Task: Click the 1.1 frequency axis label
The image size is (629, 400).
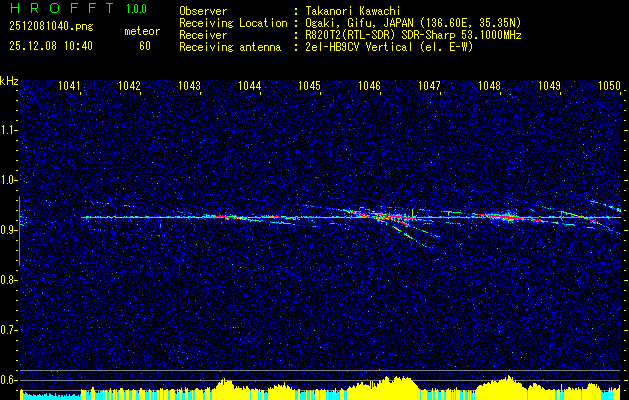Action: point(8,130)
